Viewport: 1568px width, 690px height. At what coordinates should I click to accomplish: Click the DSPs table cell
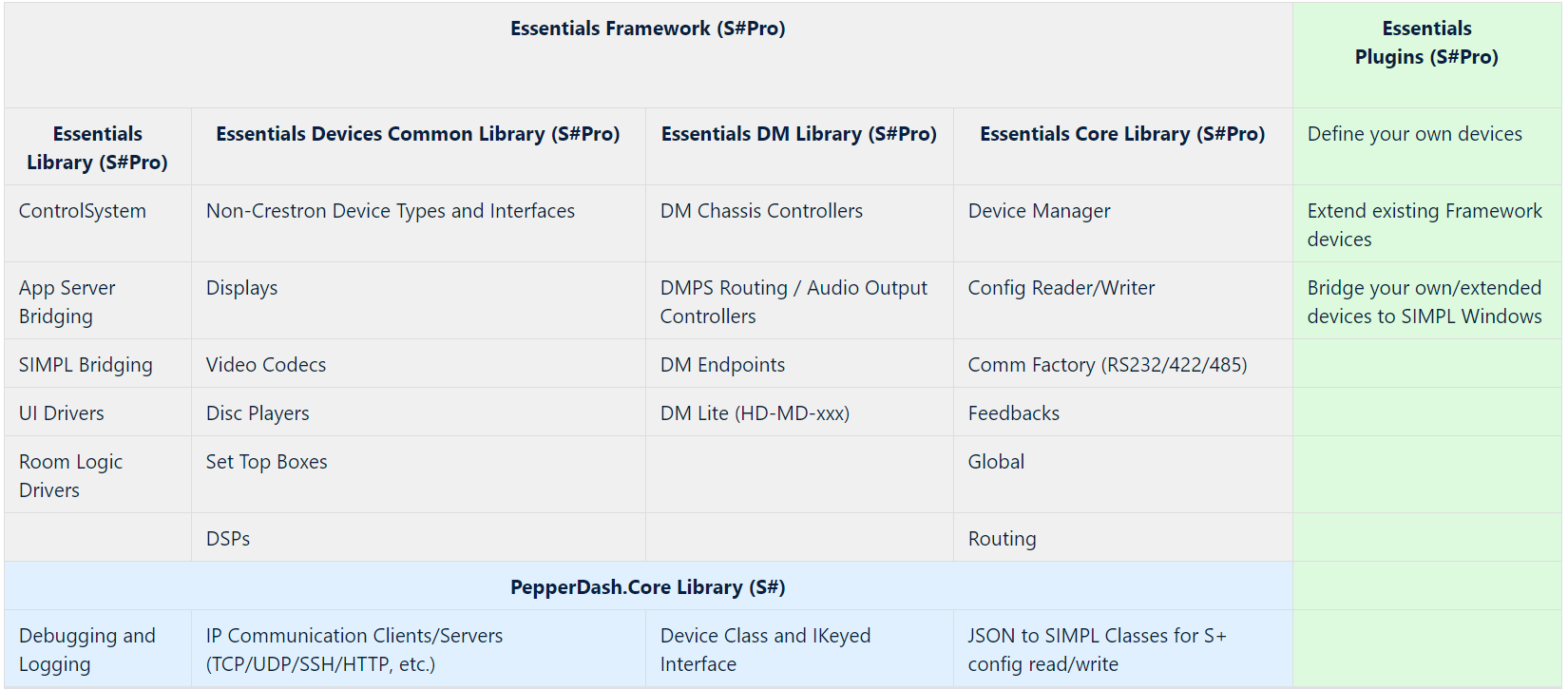[228, 539]
